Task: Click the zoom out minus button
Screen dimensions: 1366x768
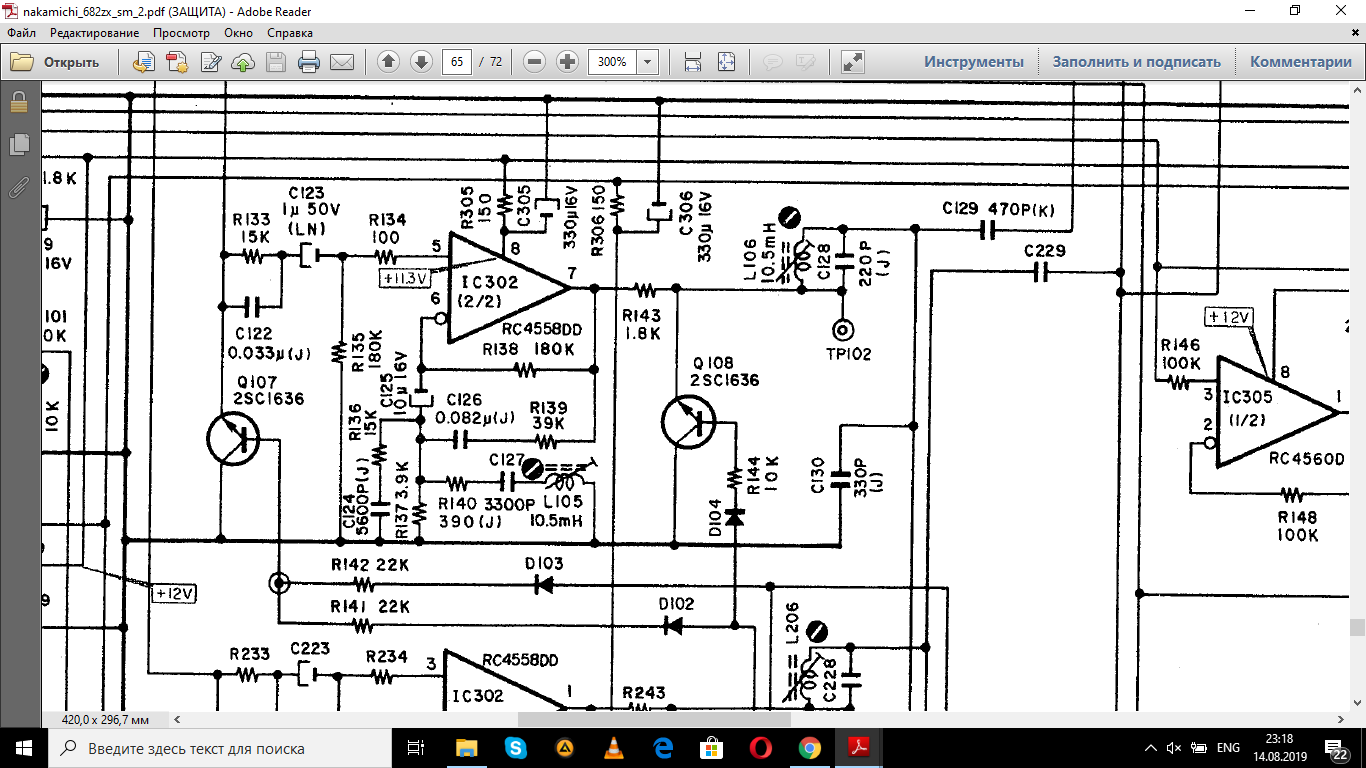Action: point(535,62)
